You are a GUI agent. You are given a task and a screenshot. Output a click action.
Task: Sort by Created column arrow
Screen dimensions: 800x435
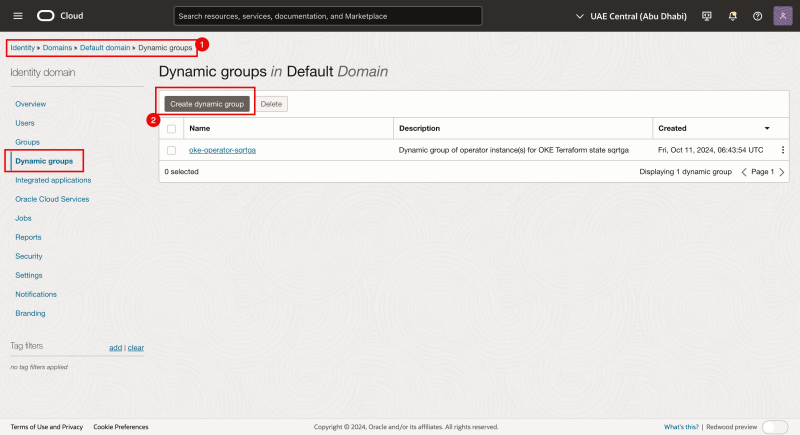coord(767,129)
